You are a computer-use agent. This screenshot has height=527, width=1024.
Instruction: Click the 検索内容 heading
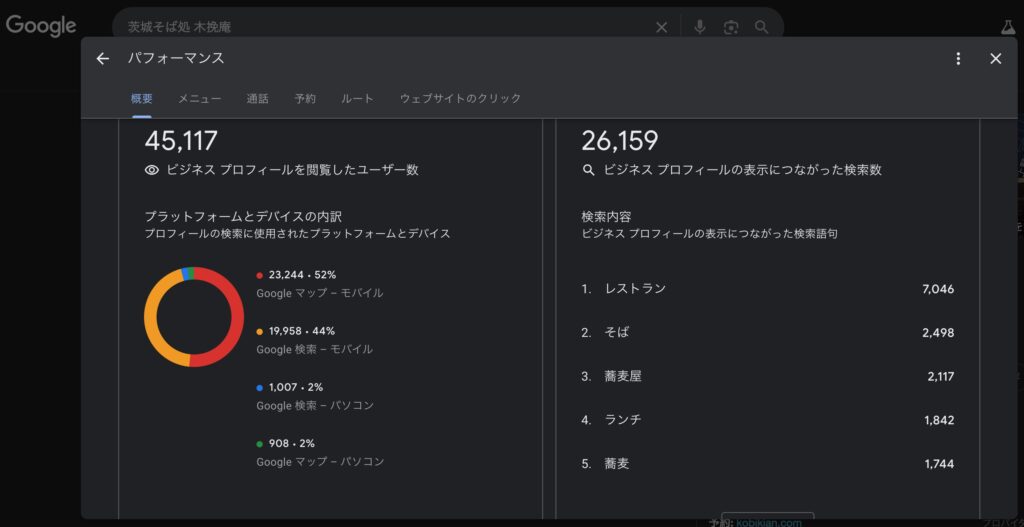[606, 216]
